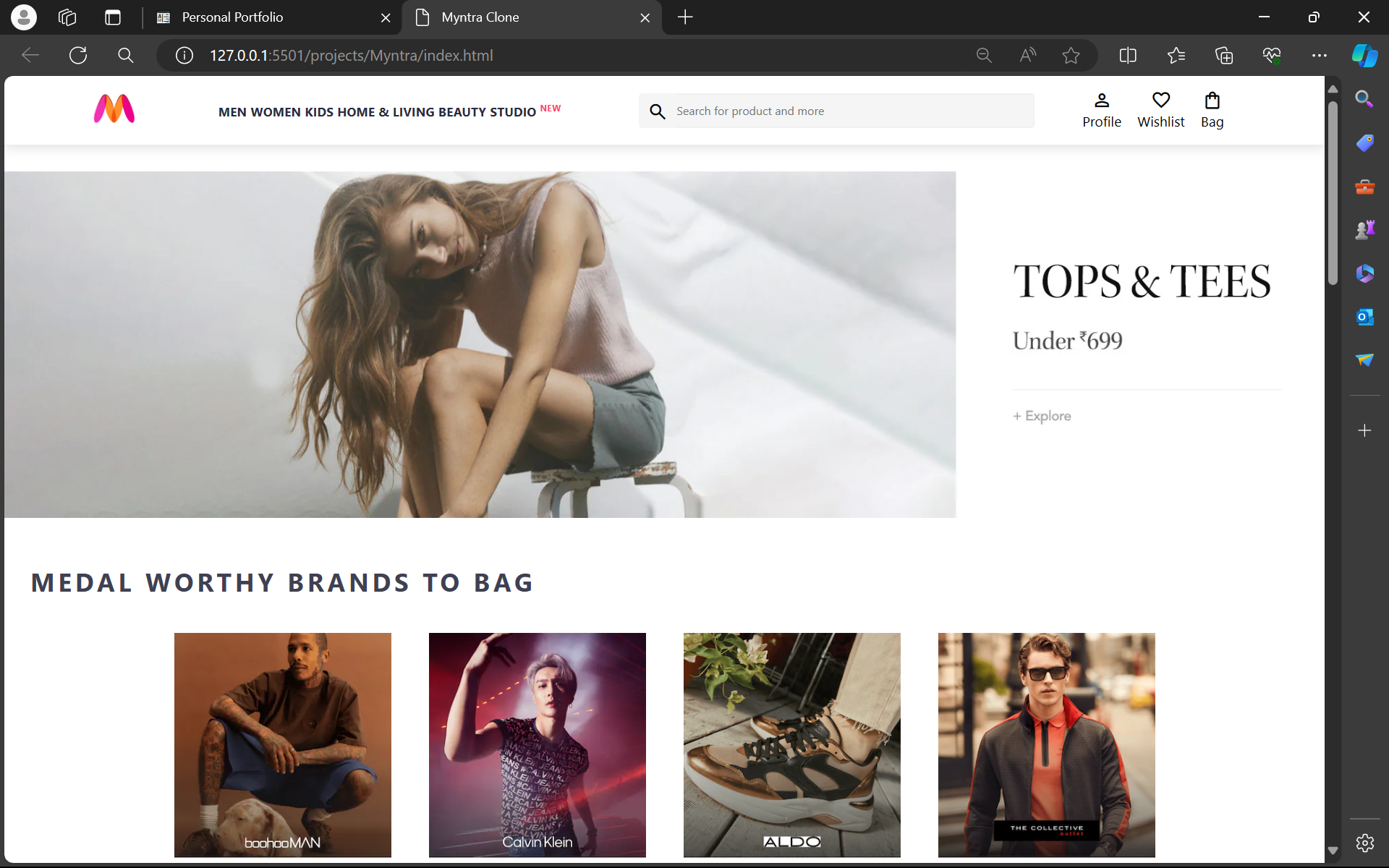Screen dimensions: 1389x868
Task: Click the browser back button
Action: 30,55
